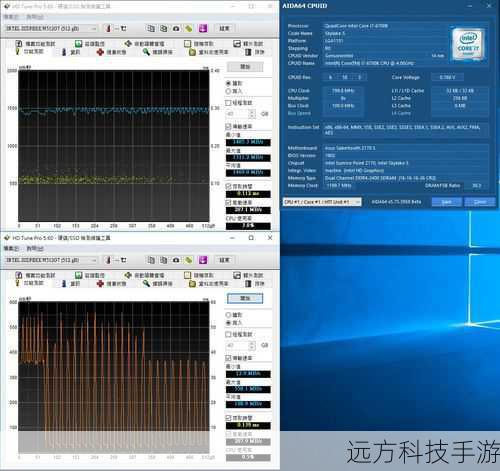This screenshot has height=471, width=500.
Task: Click copy-screenshot-to-clipboard icon in lower HD Tune toolbar
Action: [x=163, y=260]
